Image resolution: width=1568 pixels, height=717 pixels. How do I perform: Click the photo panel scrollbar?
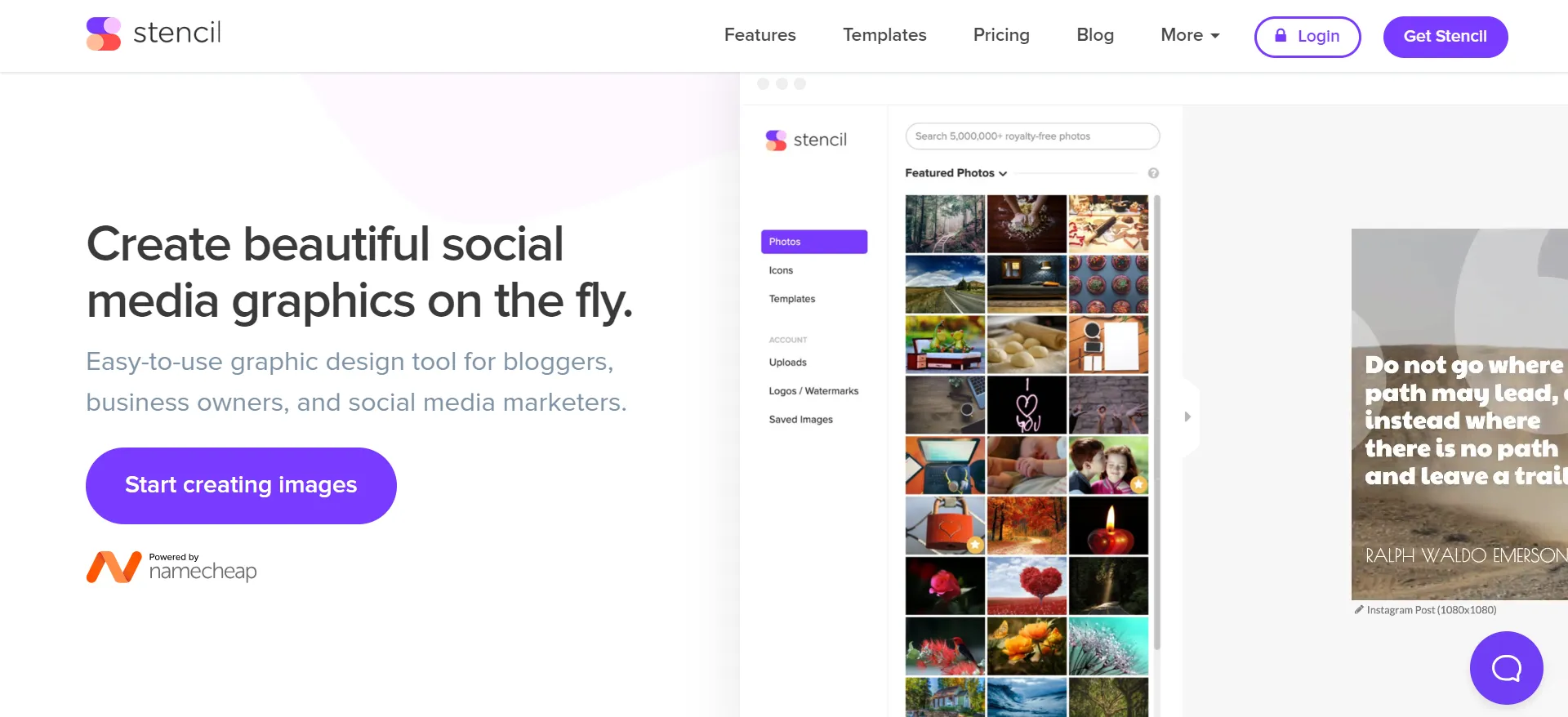click(x=1156, y=422)
